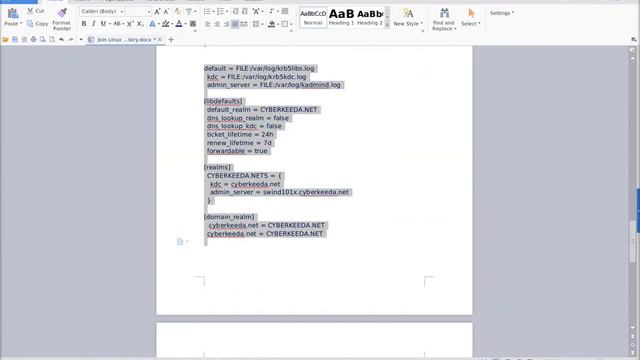The image size is (640, 360).
Task: Copy the selected text
Action: click(38, 24)
